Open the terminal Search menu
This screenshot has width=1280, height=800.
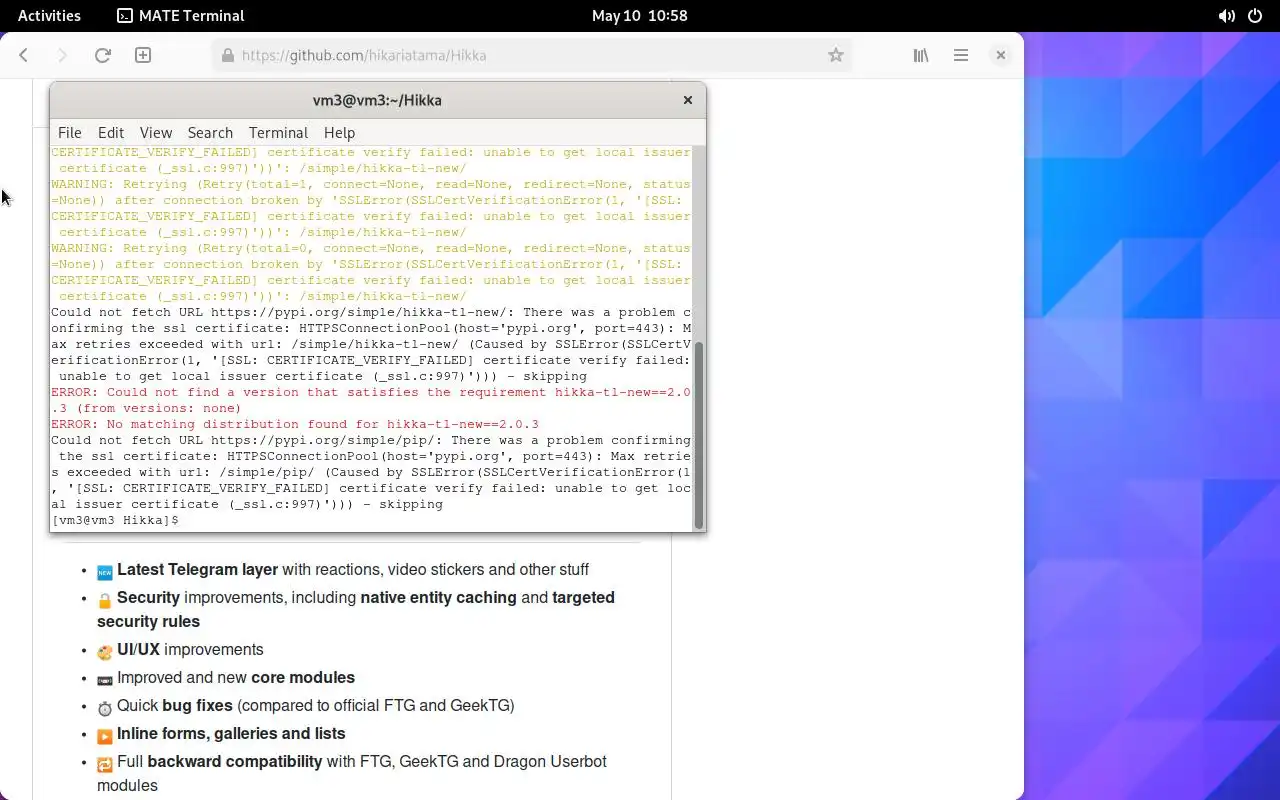coord(210,132)
